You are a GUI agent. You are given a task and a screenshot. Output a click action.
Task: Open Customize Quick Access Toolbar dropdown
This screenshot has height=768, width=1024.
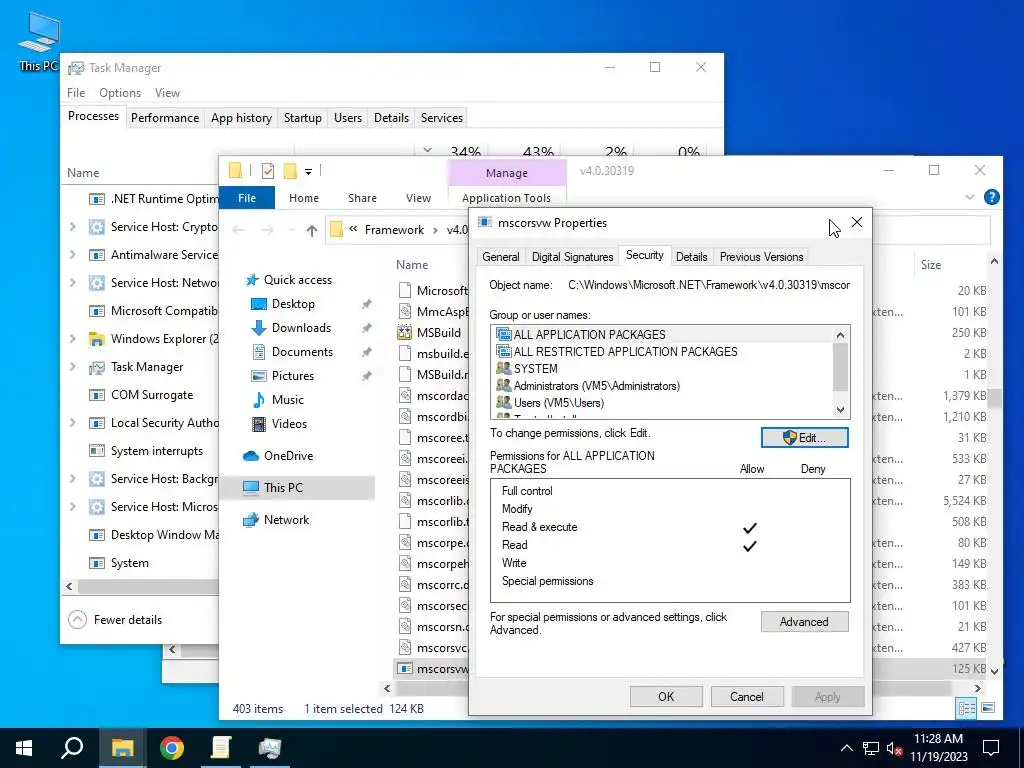click(308, 172)
